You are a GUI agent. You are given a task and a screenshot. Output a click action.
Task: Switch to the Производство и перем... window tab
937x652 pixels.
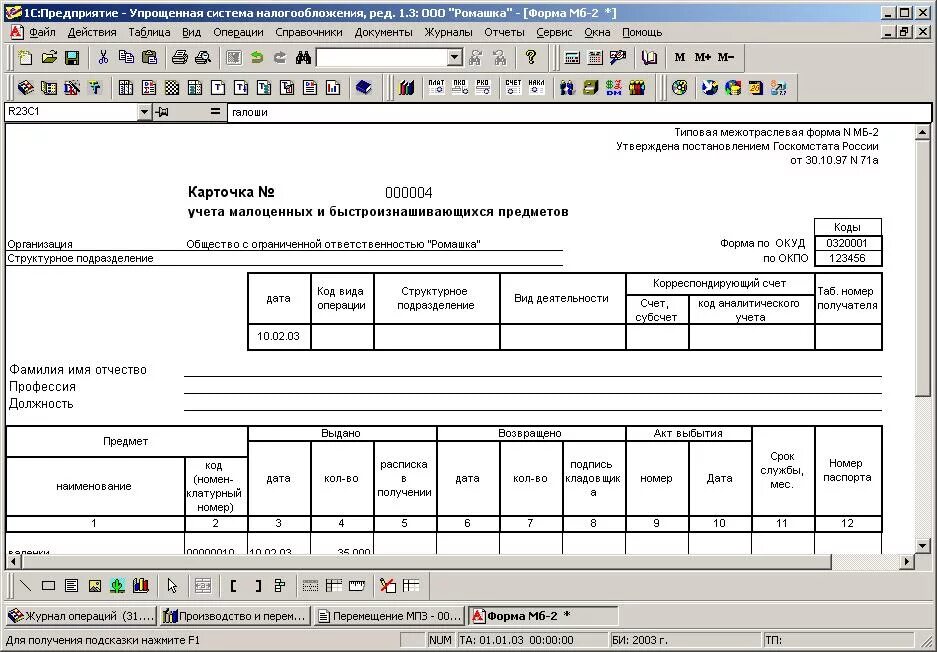[x=235, y=616]
